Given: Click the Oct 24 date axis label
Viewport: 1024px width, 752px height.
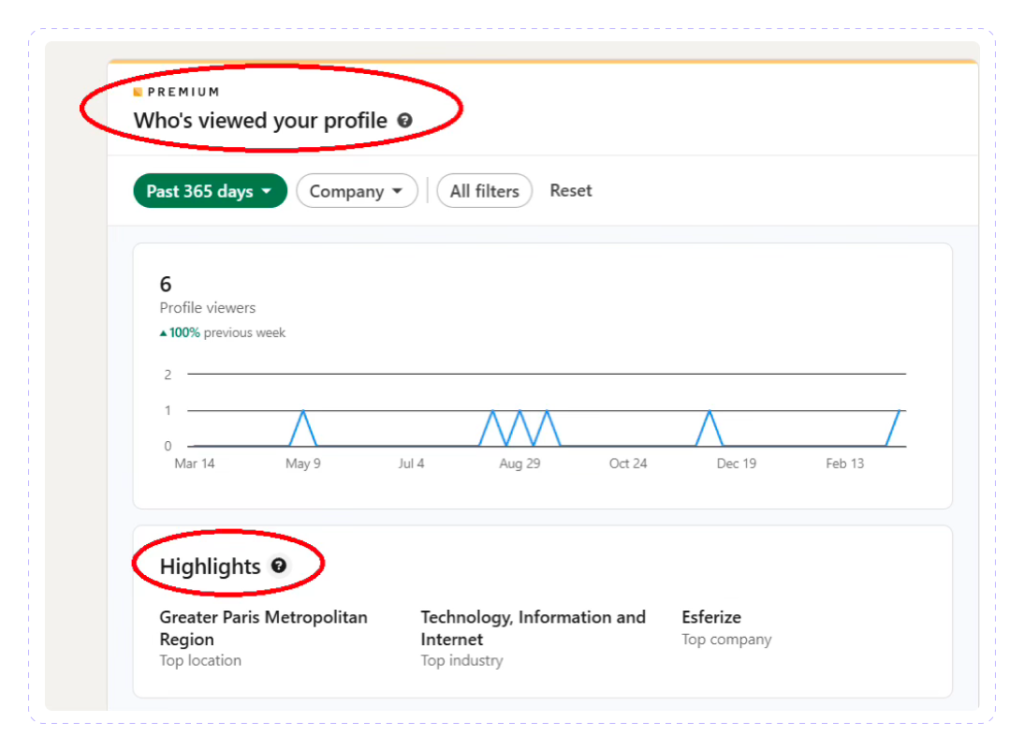Looking at the screenshot, I should click(628, 464).
